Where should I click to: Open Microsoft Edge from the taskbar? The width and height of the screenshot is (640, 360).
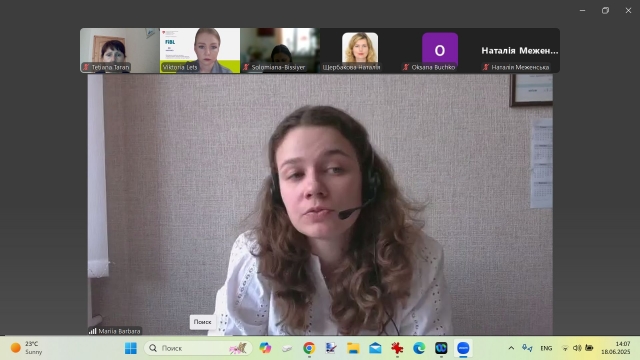click(x=419, y=348)
